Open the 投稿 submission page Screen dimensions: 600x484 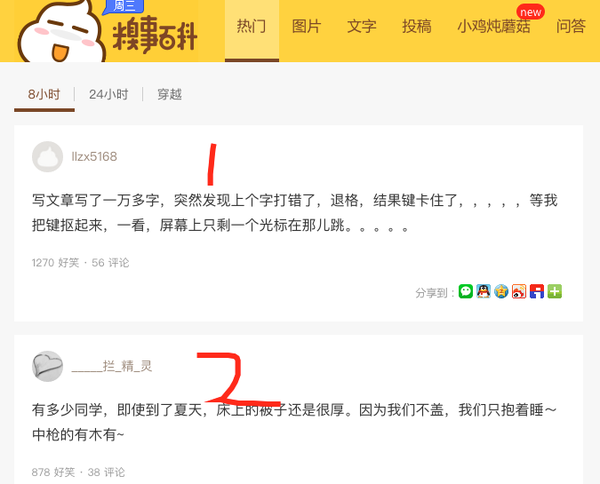[417, 27]
